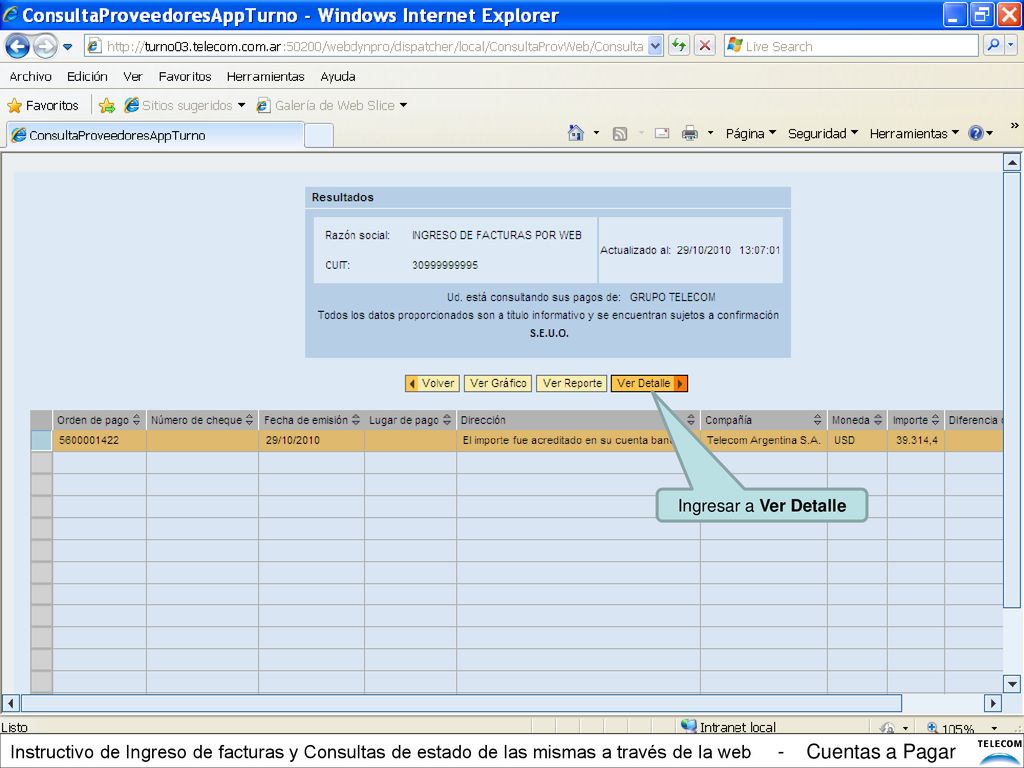Image resolution: width=1024 pixels, height=768 pixels.
Task: Click the USD currency cell
Action: click(x=857, y=440)
